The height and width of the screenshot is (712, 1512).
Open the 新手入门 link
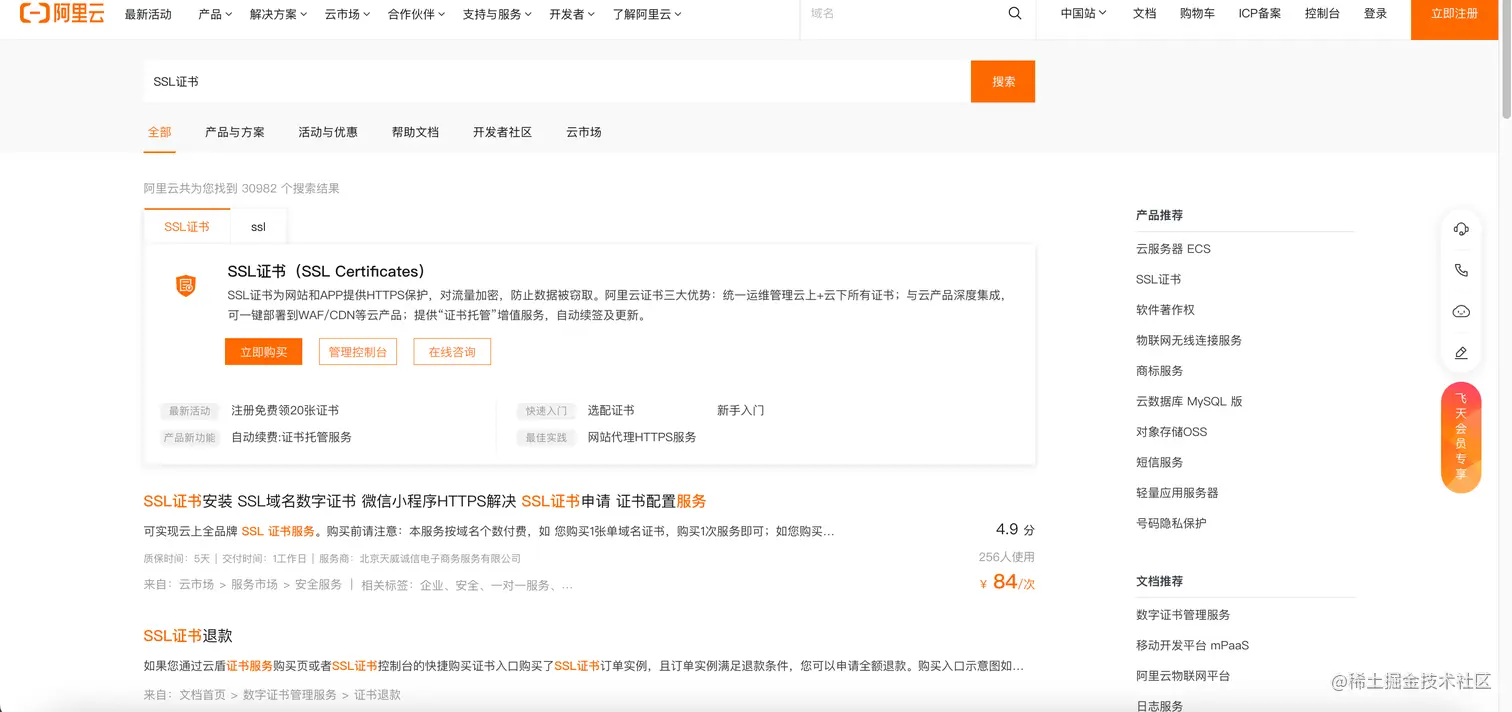(x=740, y=410)
